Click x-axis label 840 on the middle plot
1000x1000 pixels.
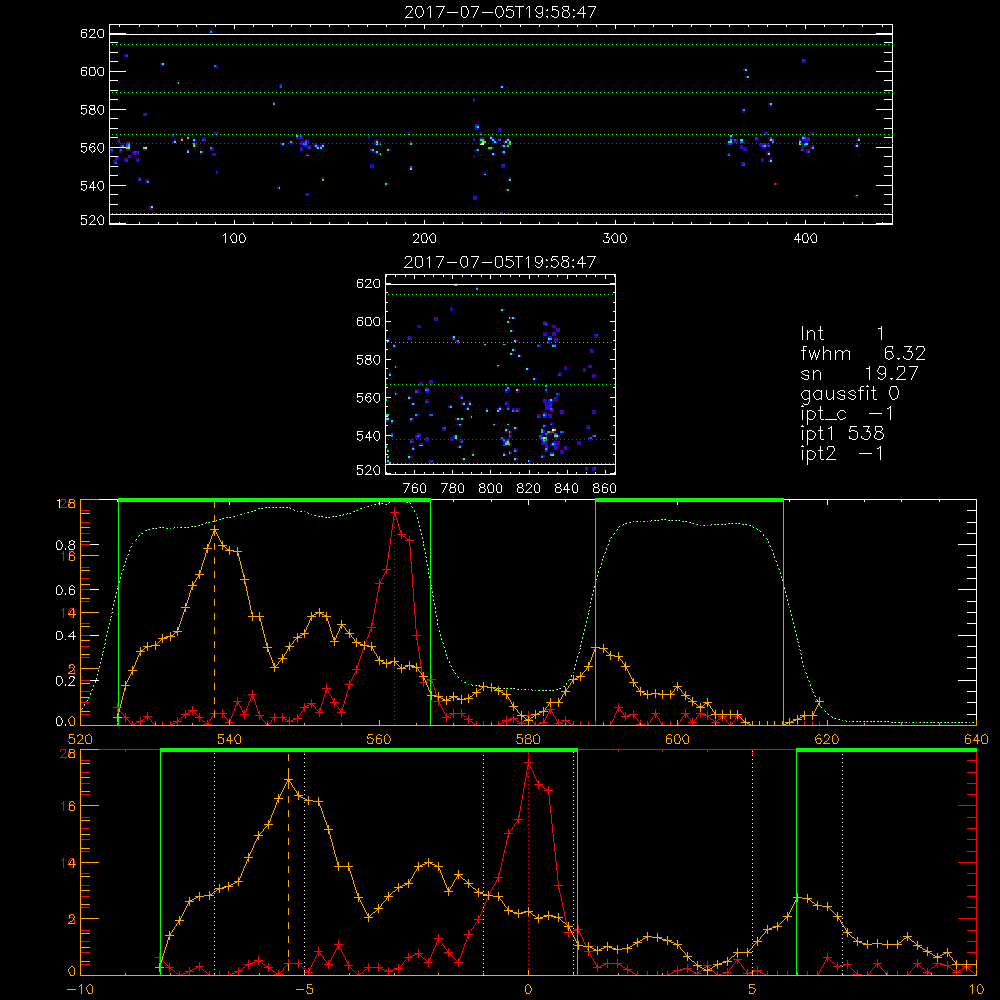pos(567,489)
